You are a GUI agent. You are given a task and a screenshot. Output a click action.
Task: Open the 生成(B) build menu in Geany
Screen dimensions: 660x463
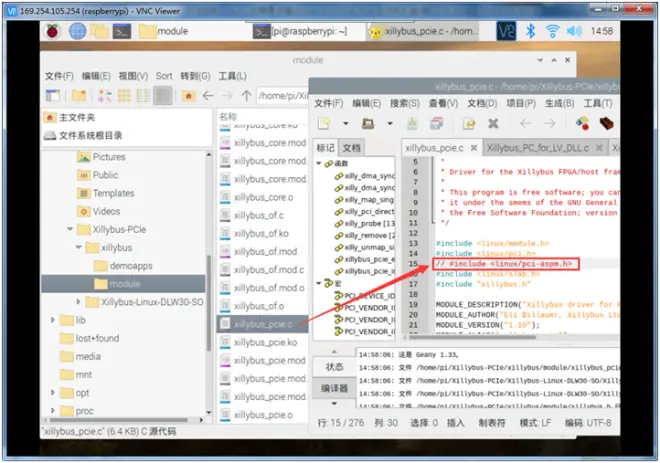(559, 103)
